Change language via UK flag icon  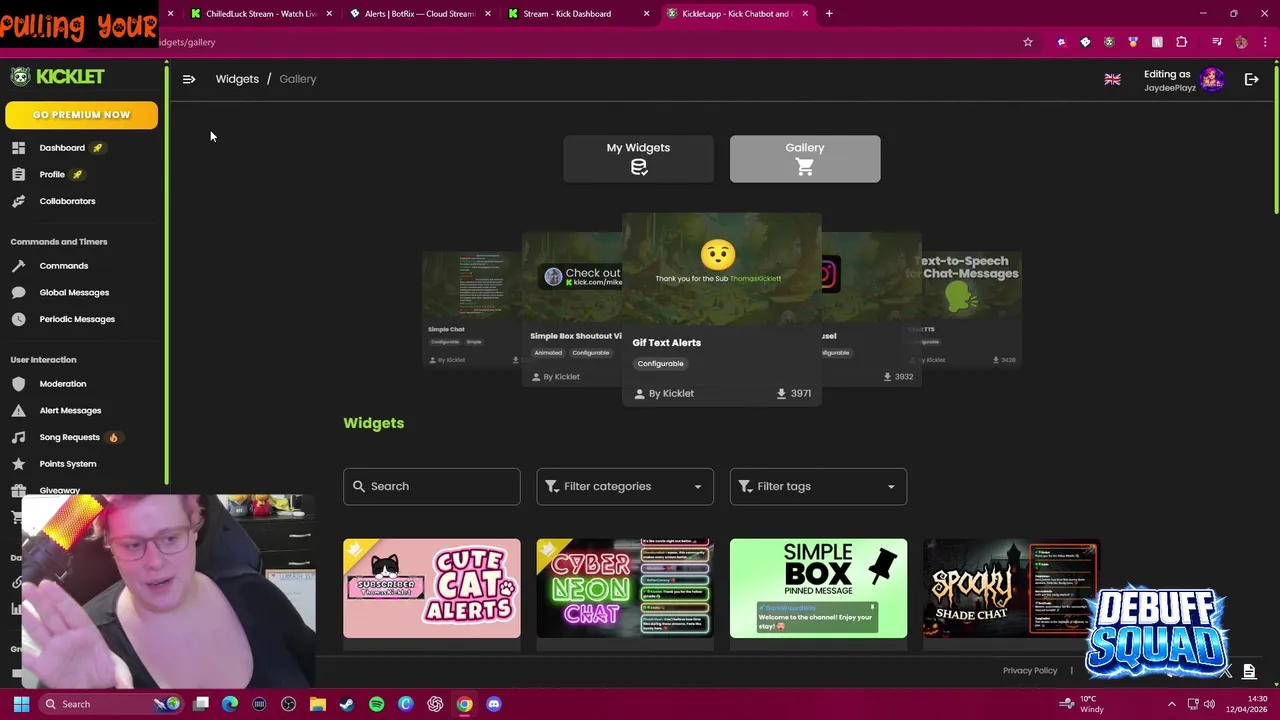(x=1112, y=80)
